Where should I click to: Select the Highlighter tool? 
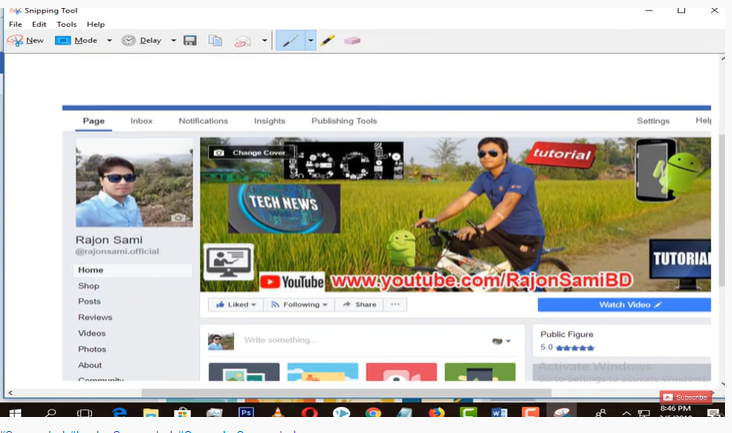point(327,41)
